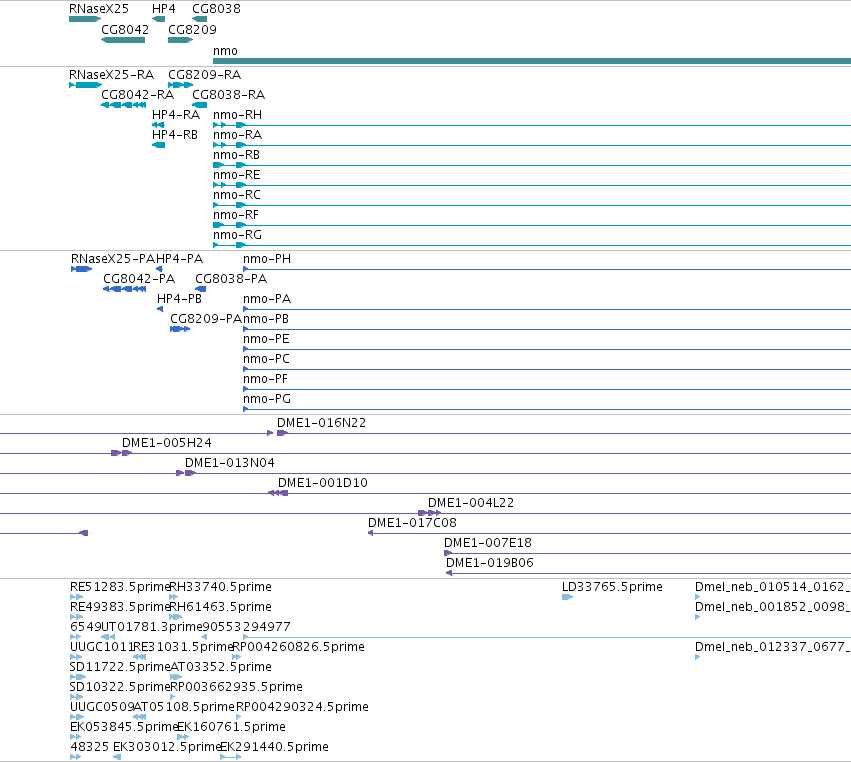The image size is (851, 762).
Task: Click the CG8042-RA transcript label
Action: (x=137, y=94)
